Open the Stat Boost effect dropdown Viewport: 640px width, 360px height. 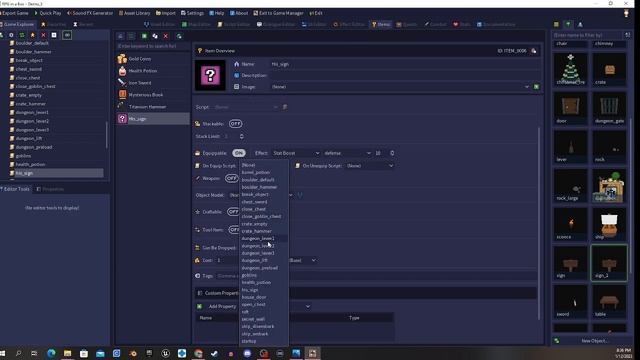296,153
